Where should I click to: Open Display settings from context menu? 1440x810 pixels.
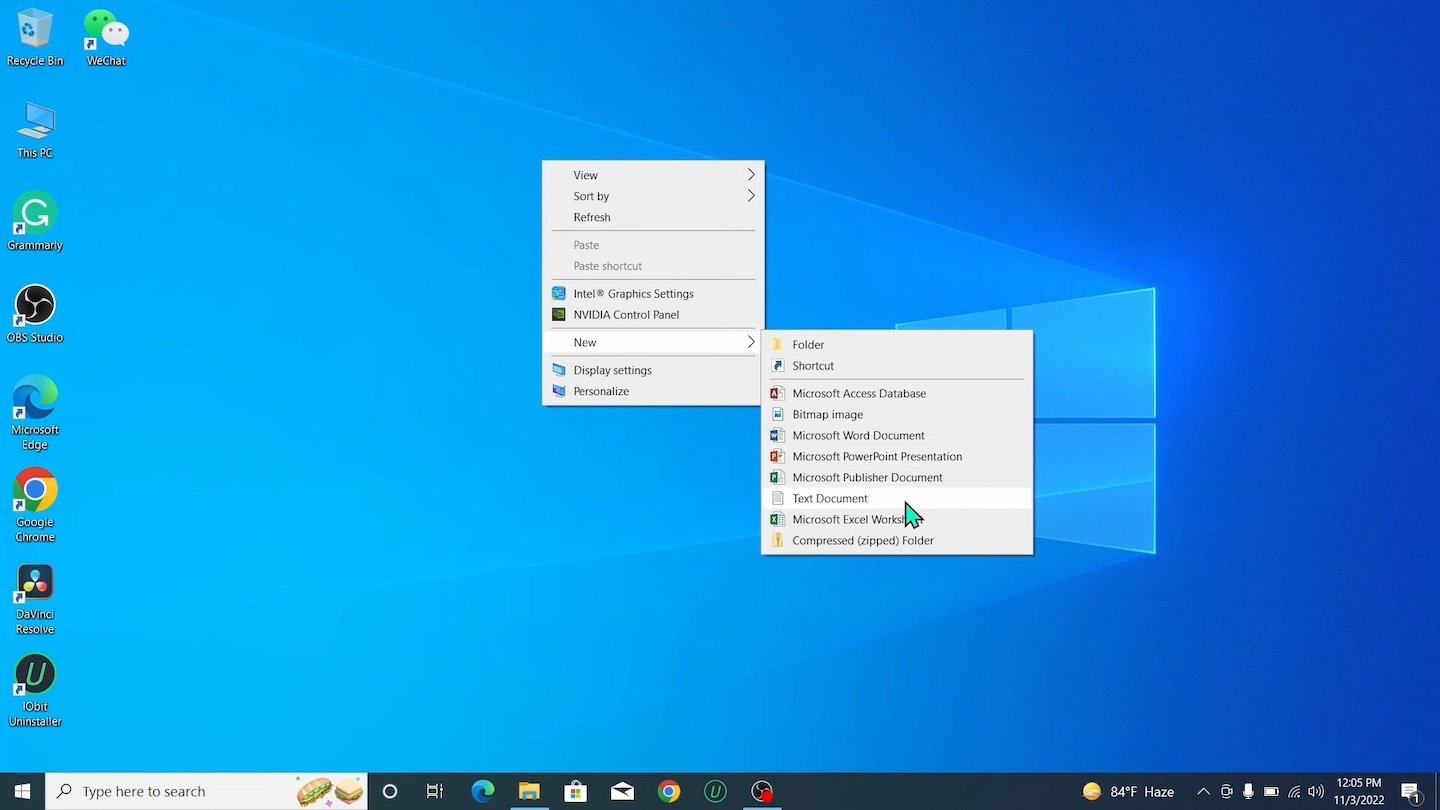click(x=653, y=370)
